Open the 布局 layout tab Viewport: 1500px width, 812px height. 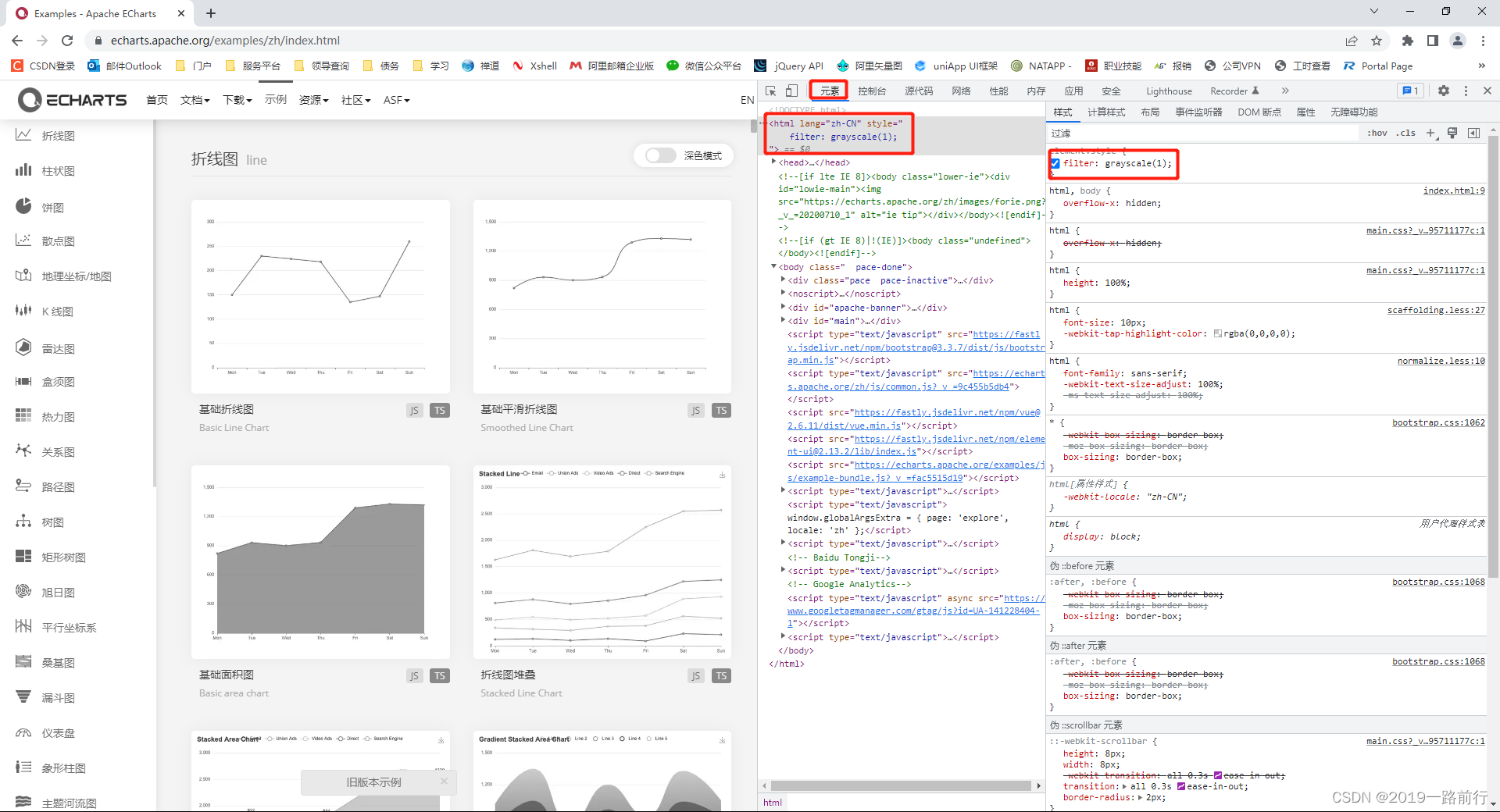[x=1150, y=112]
